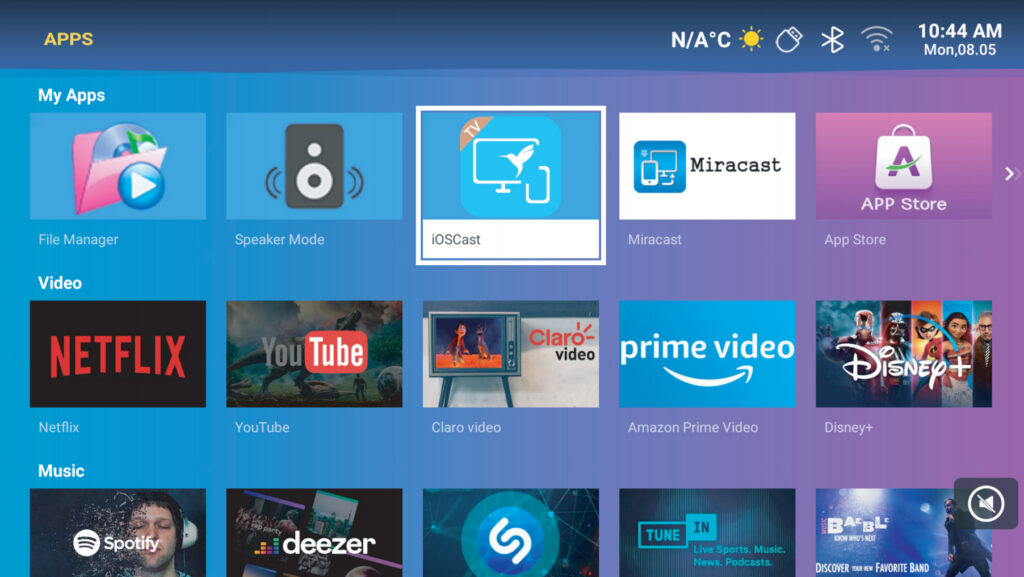Select the Music section heading
Screen dimensions: 1024x577
[61, 471]
